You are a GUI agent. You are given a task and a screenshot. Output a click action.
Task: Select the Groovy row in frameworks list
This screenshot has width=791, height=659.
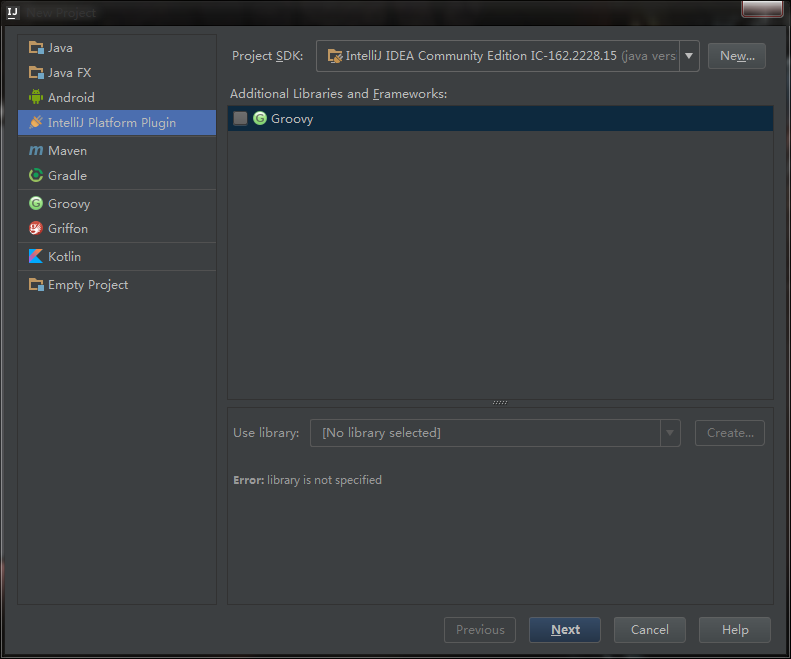tap(500, 119)
